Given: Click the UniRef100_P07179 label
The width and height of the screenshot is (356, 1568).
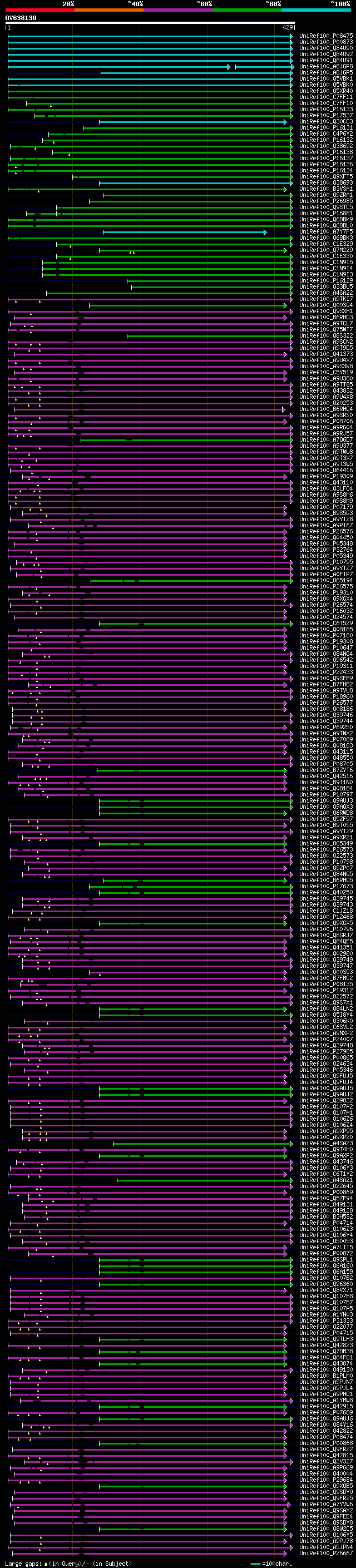Looking at the screenshot, I should click(x=326, y=507).
